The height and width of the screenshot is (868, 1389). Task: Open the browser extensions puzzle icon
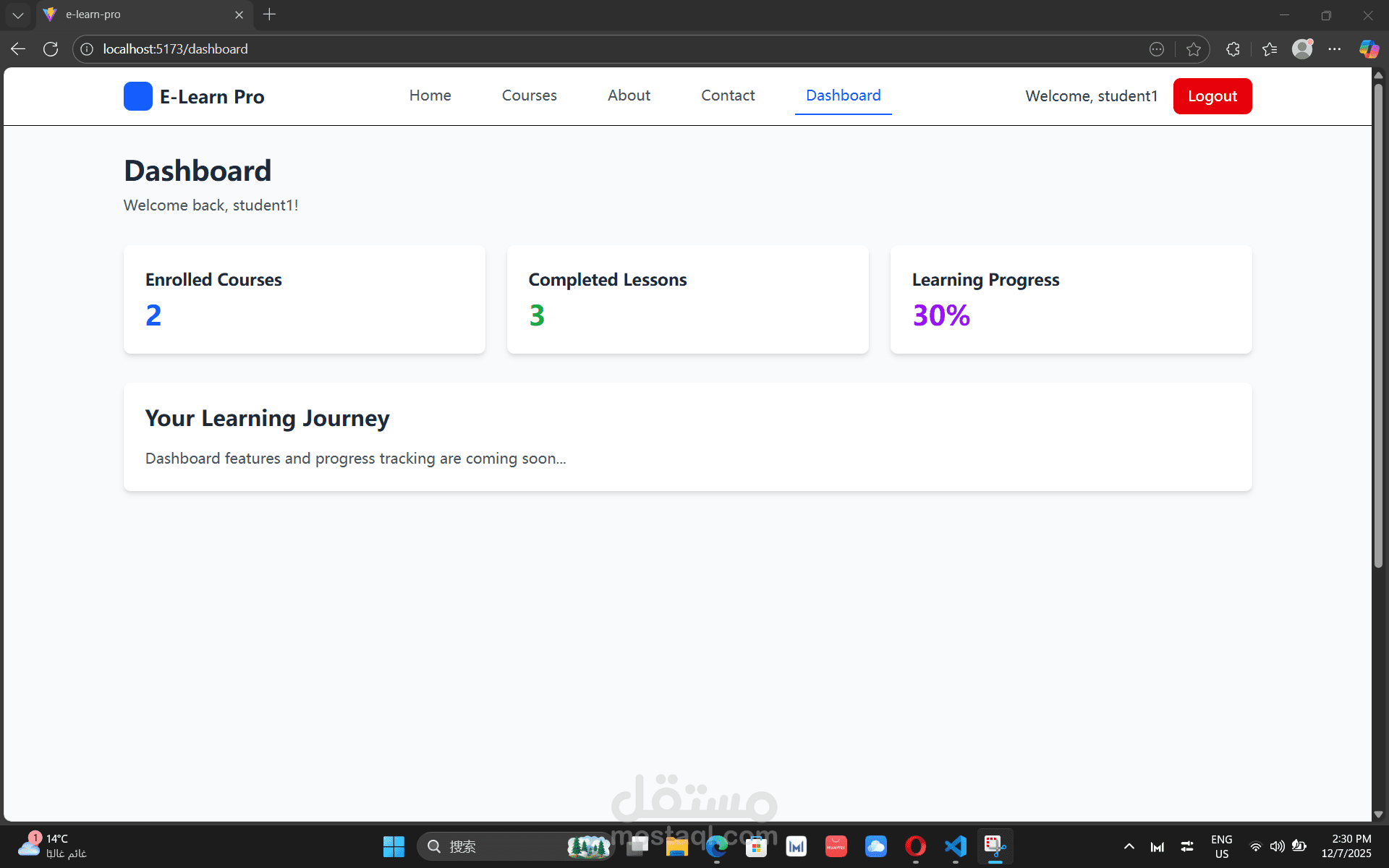[x=1233, y=49]
